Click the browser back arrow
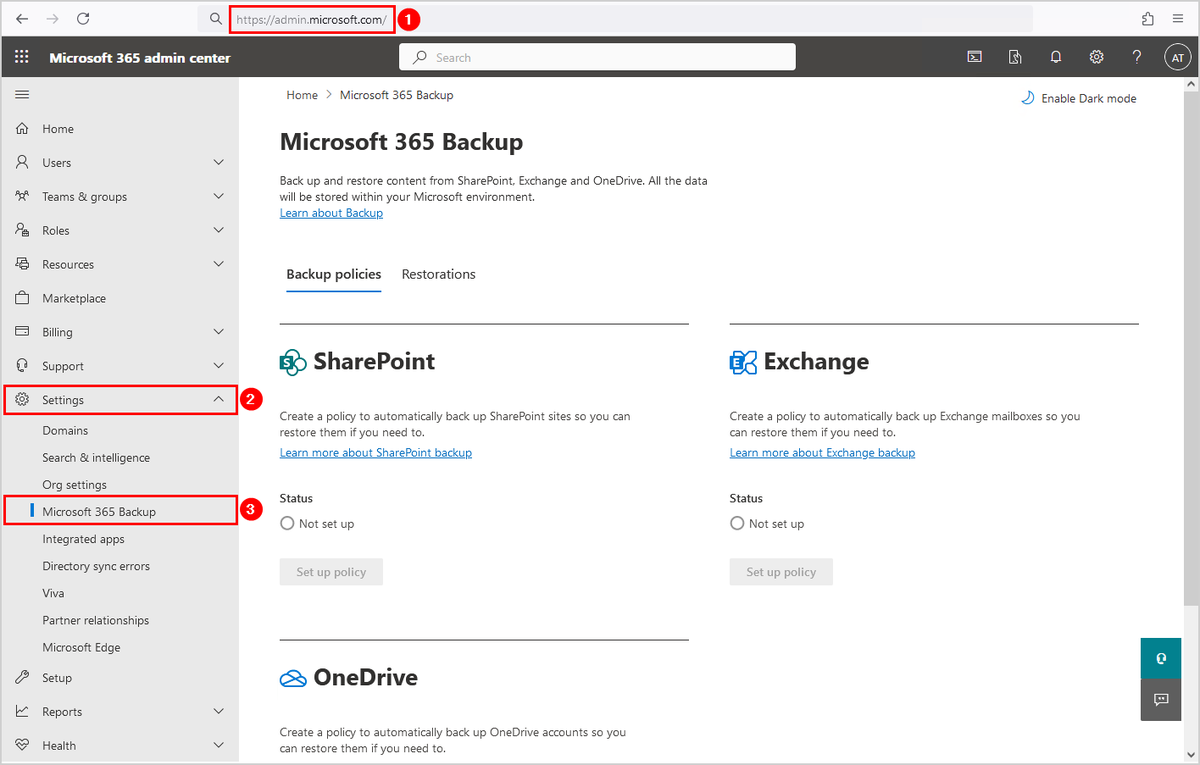Viewport: 1200px width, 765px height. click(22, 18)
